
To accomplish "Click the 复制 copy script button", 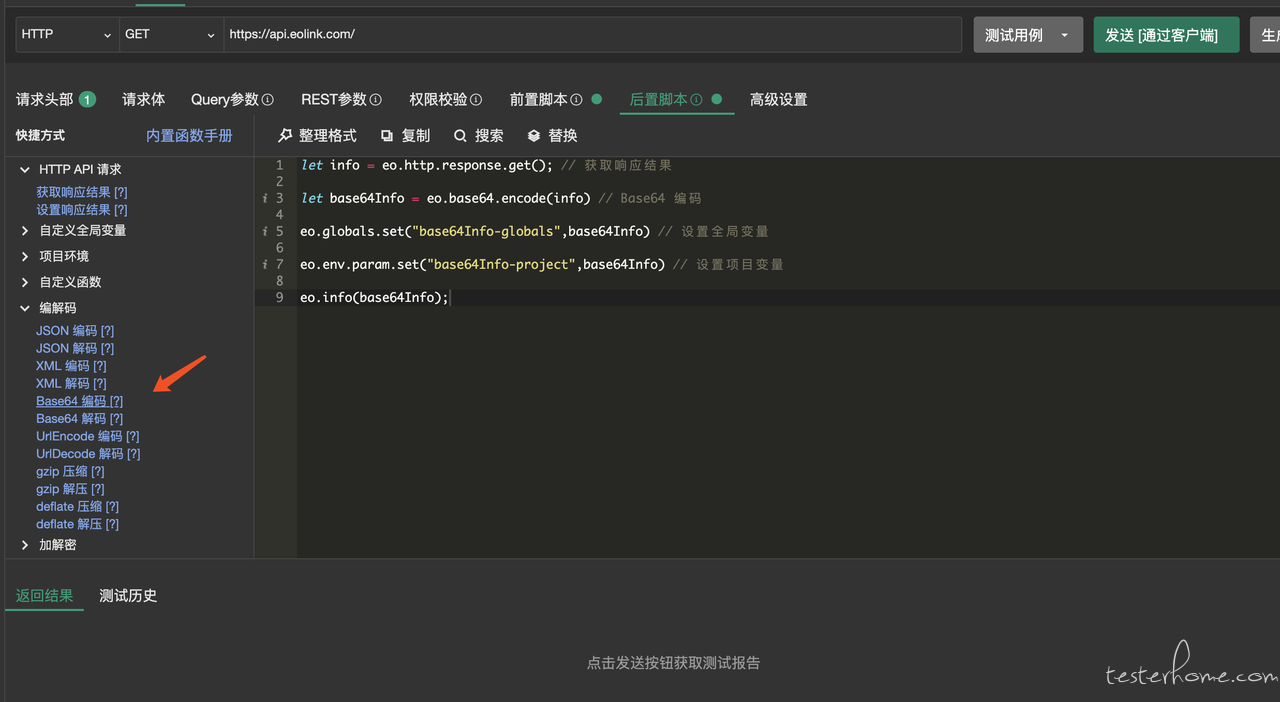I will [405, 135].
